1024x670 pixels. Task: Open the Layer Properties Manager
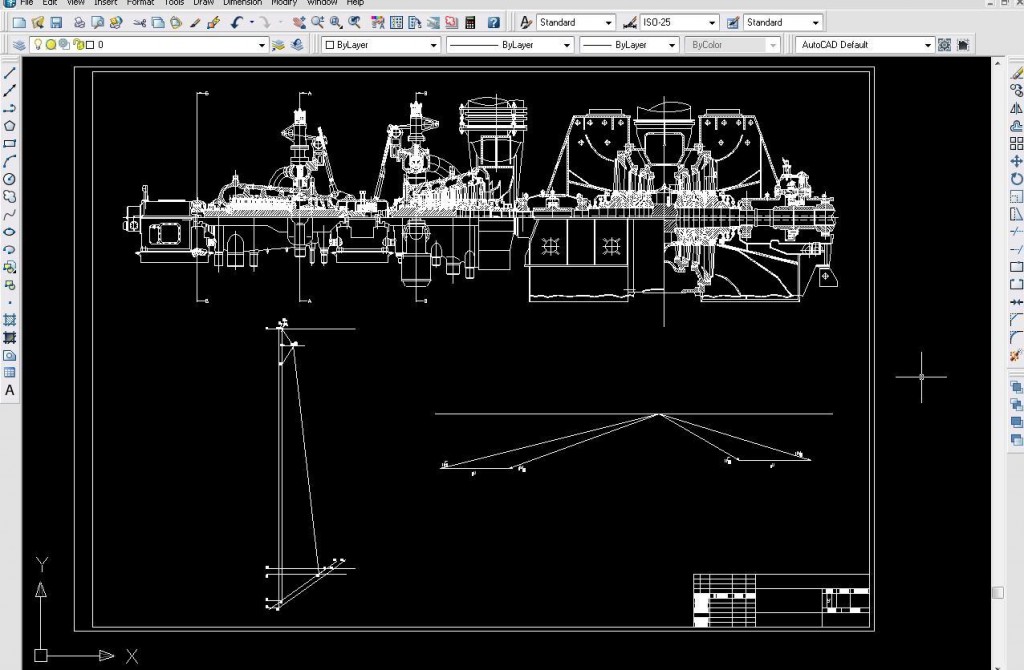point(20,45)
